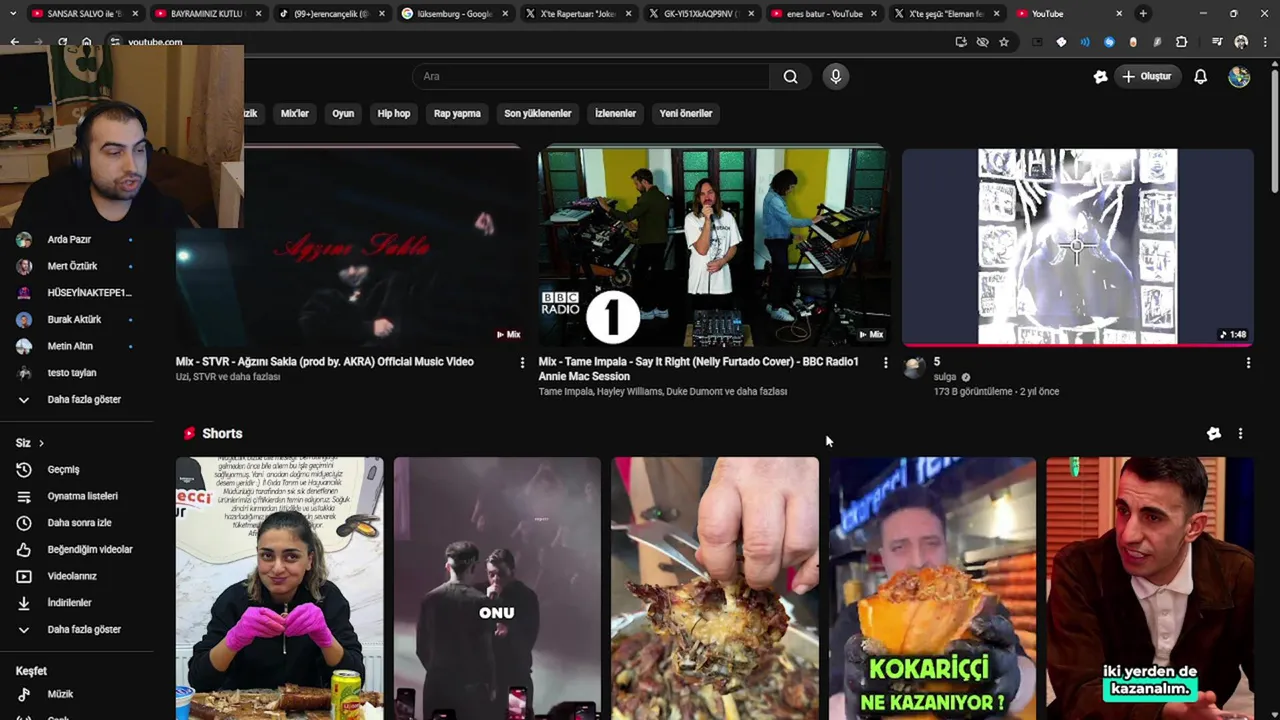Viewport: 1280px width, 720px height.
Task: Start voice search with microphone icon
Action: [x=836, y=76]
